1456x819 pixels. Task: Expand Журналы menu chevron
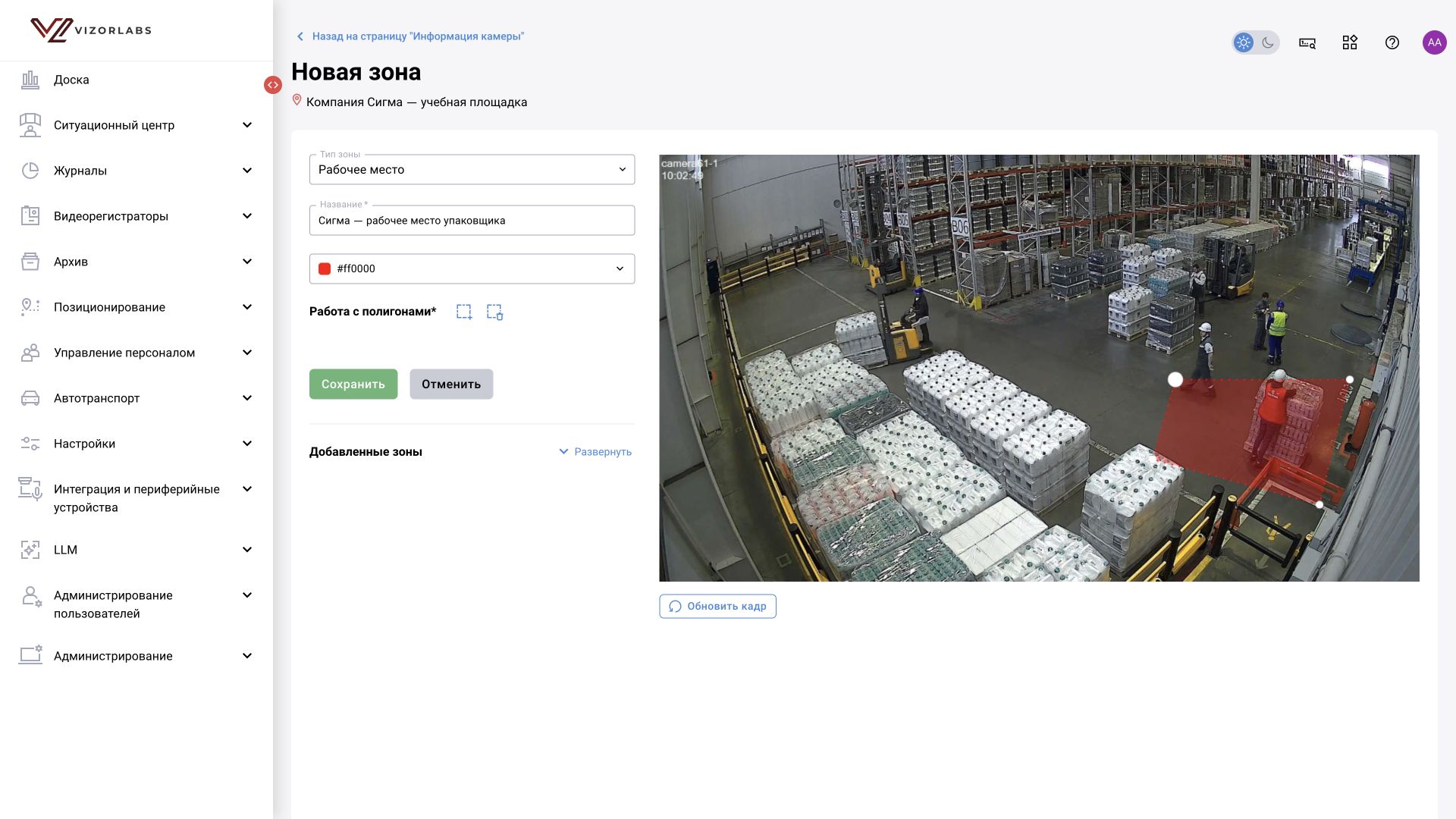[x=247, y=171]
